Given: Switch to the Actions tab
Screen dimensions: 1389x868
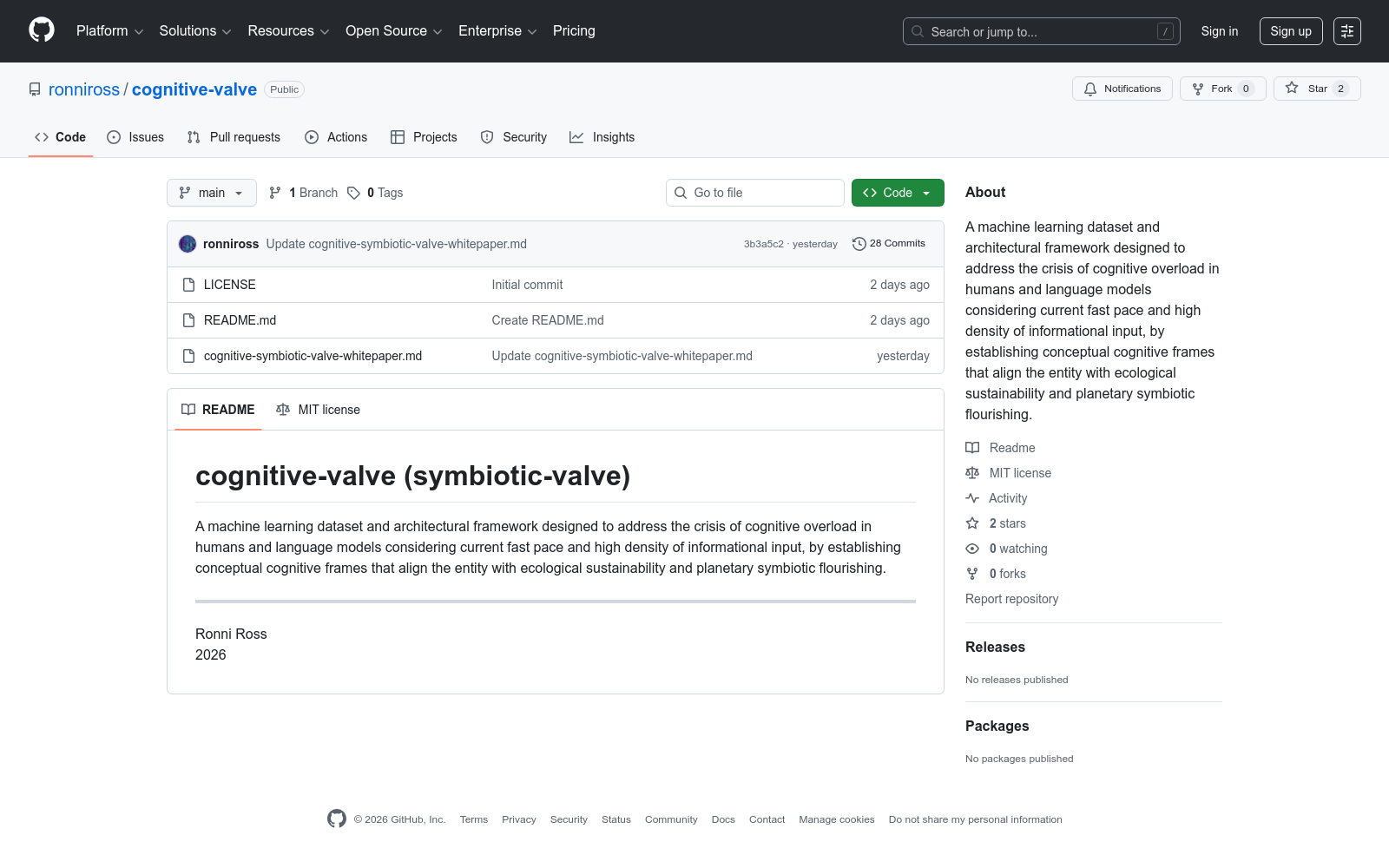Looking at the screenshot, I should (x=336, y=137).
